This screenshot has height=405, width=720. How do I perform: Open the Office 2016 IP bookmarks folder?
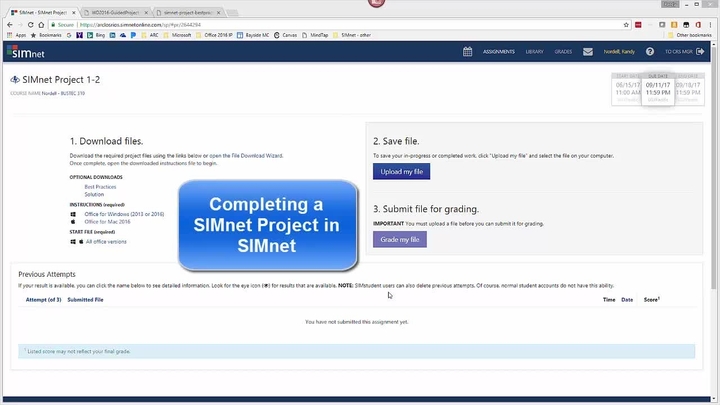tap(214, 35)
